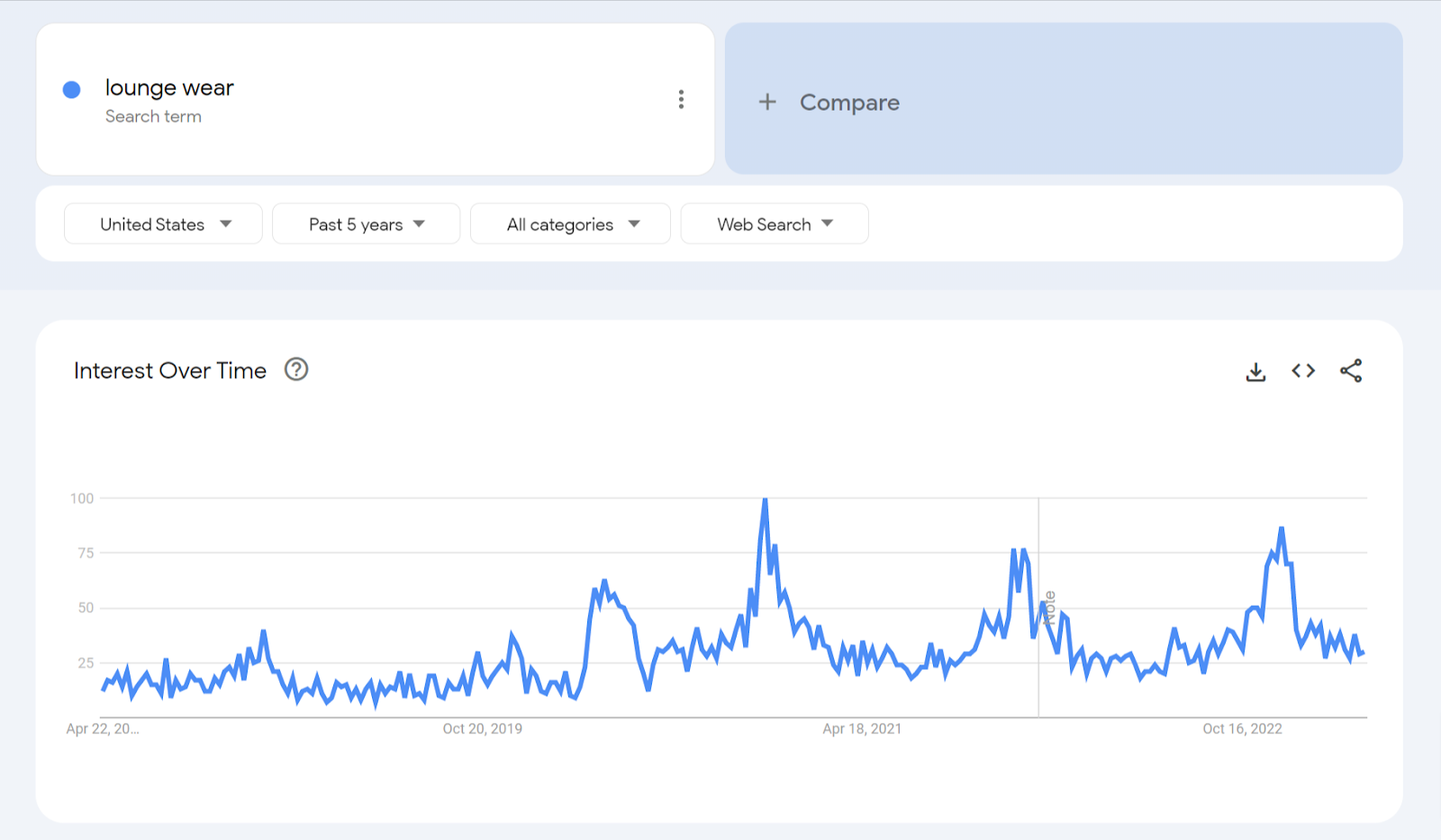
Task: Expand the United States region dropdown
Action: coord(163,224)
